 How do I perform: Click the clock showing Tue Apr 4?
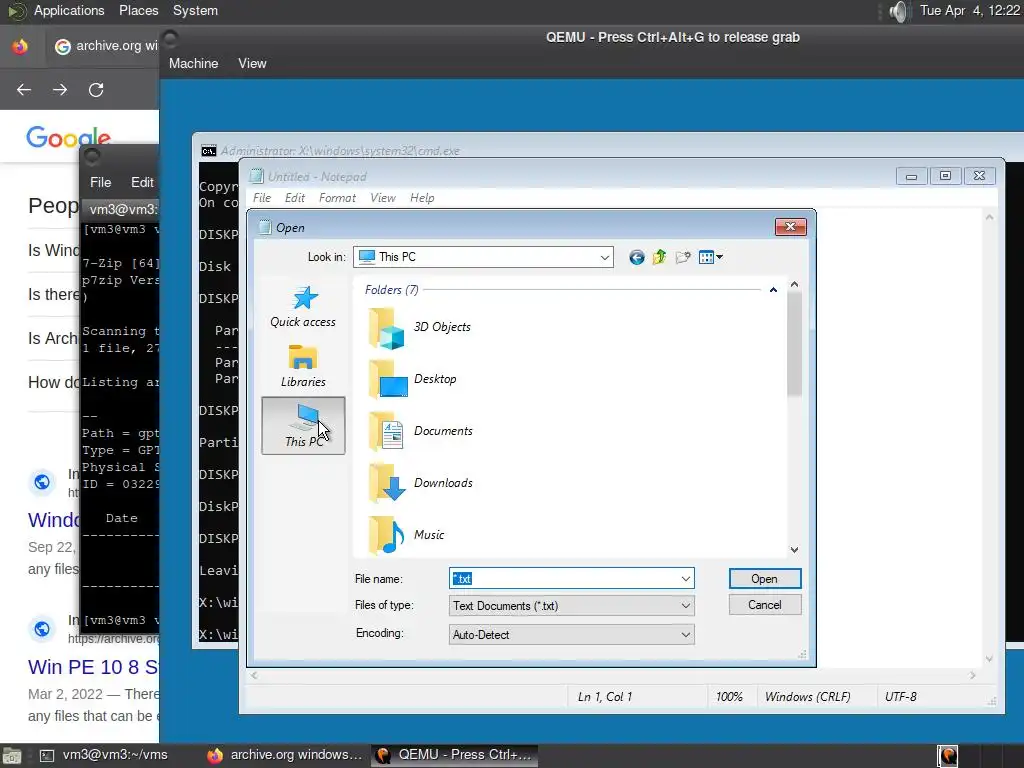click(969, 10)
